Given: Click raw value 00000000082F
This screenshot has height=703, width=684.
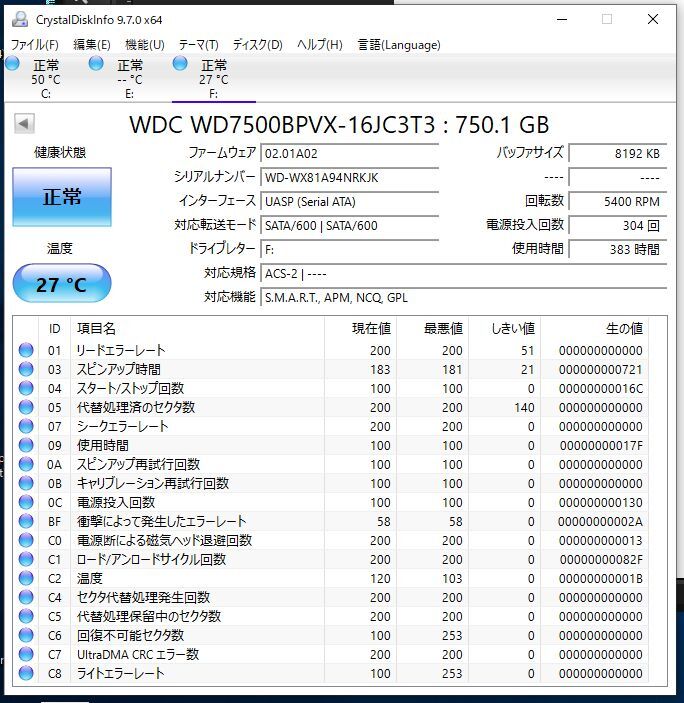Looking at the screenshot, I should click(601, 560).
